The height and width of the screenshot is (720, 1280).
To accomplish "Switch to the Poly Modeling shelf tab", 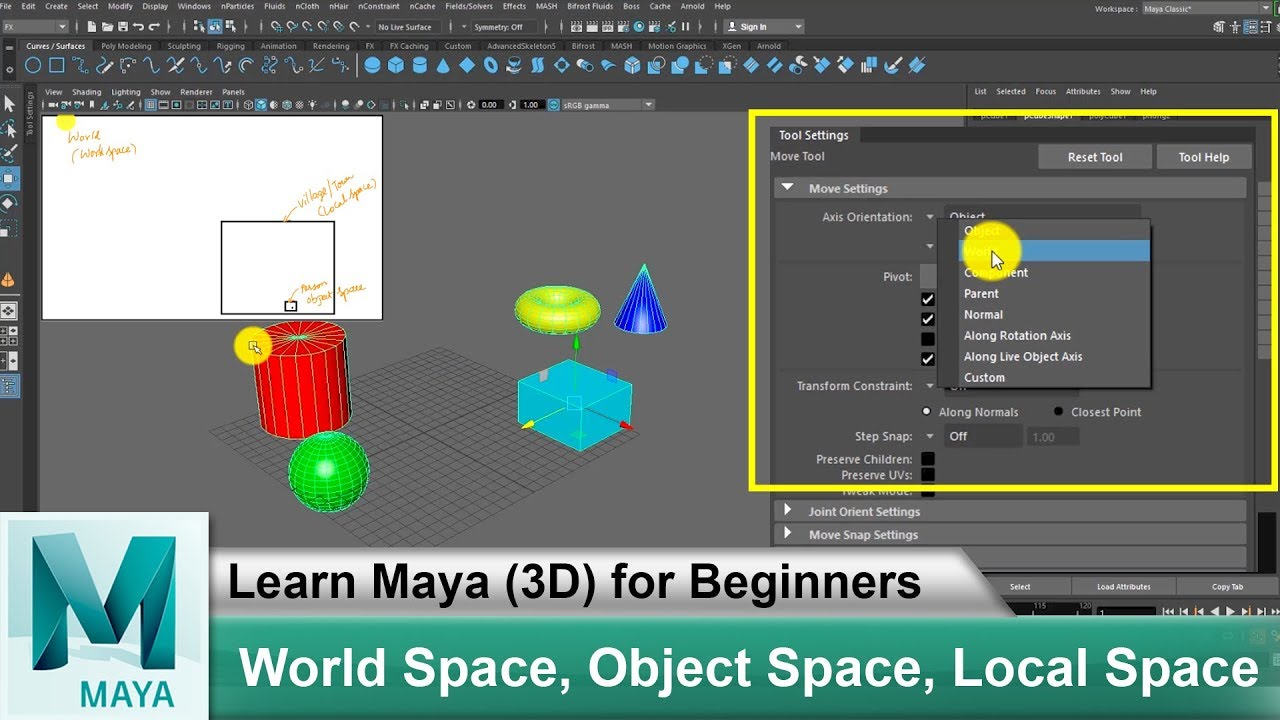I will [126, 46].
